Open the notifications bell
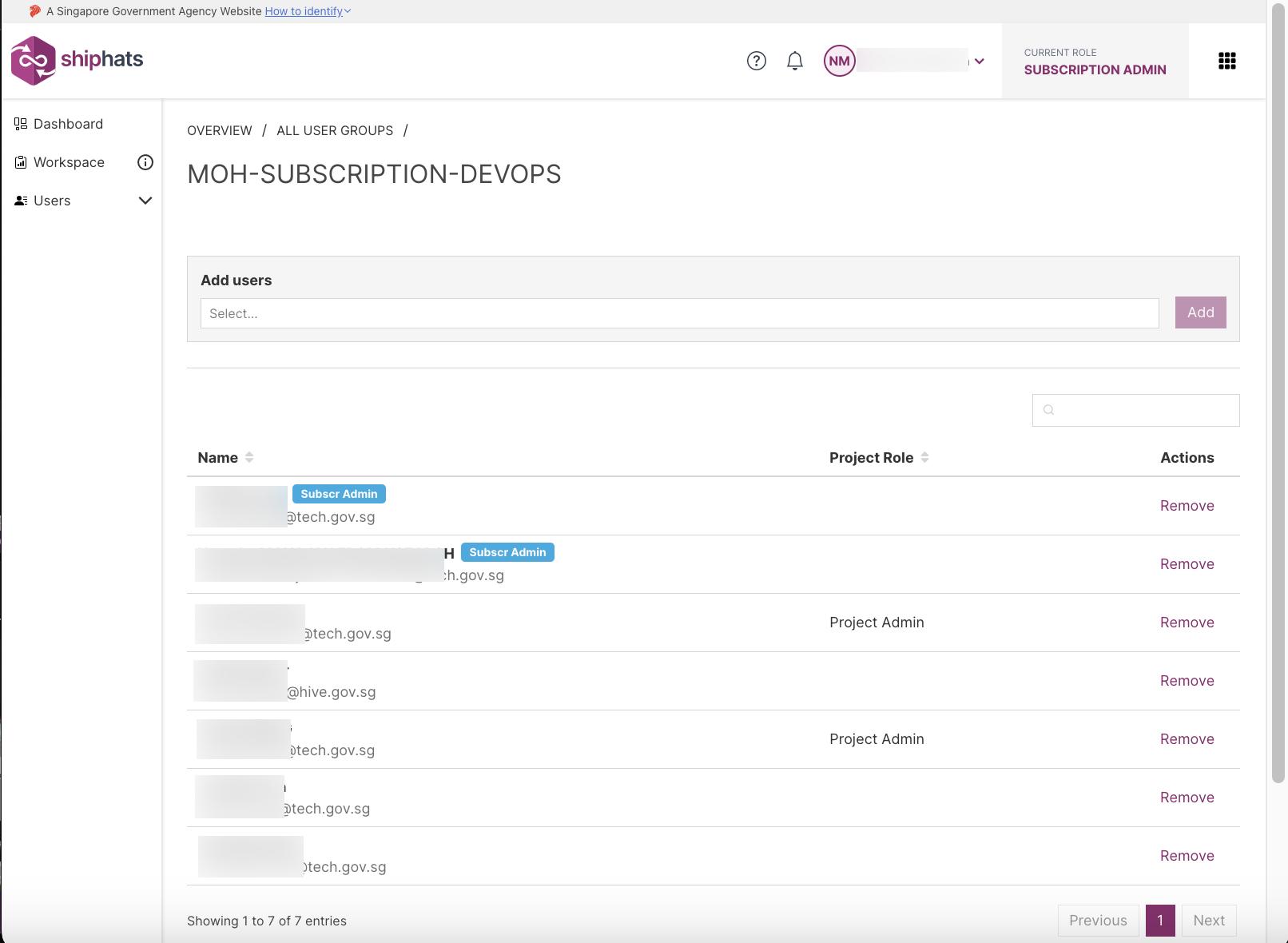Screen dimensions: 1288x943 pos(794,61)
